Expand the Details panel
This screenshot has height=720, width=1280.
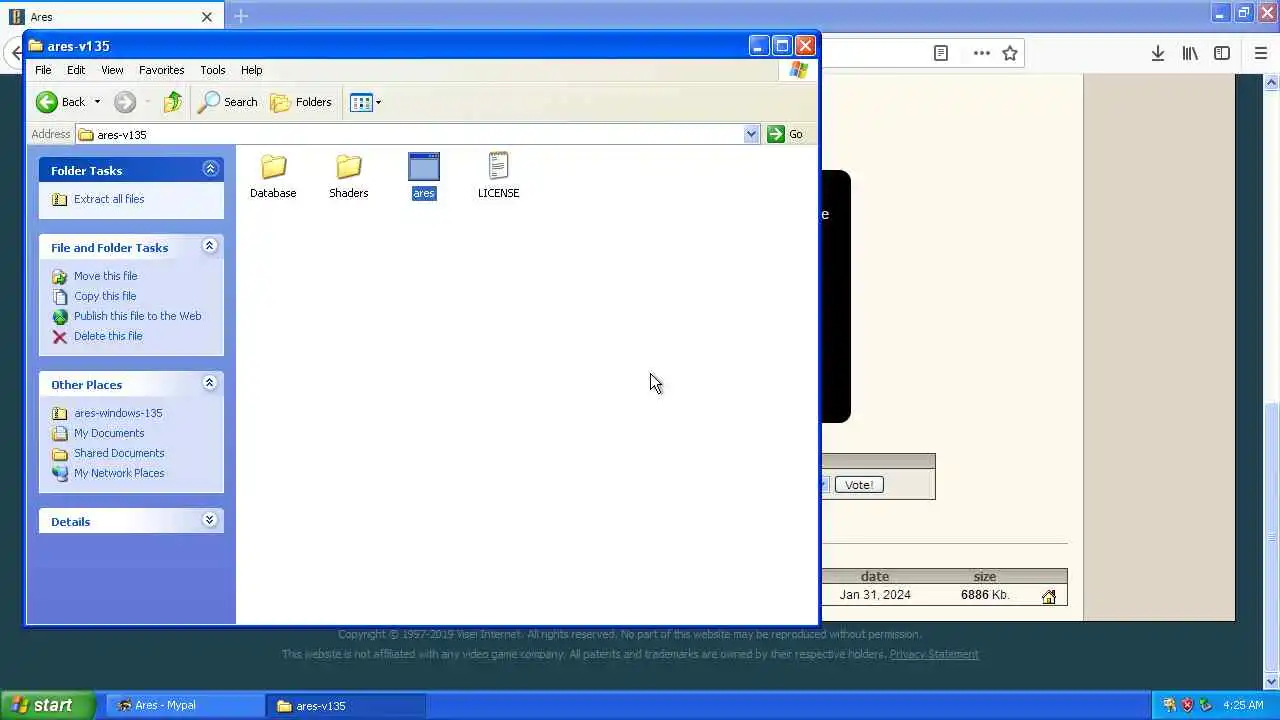(x=210, y=520)
